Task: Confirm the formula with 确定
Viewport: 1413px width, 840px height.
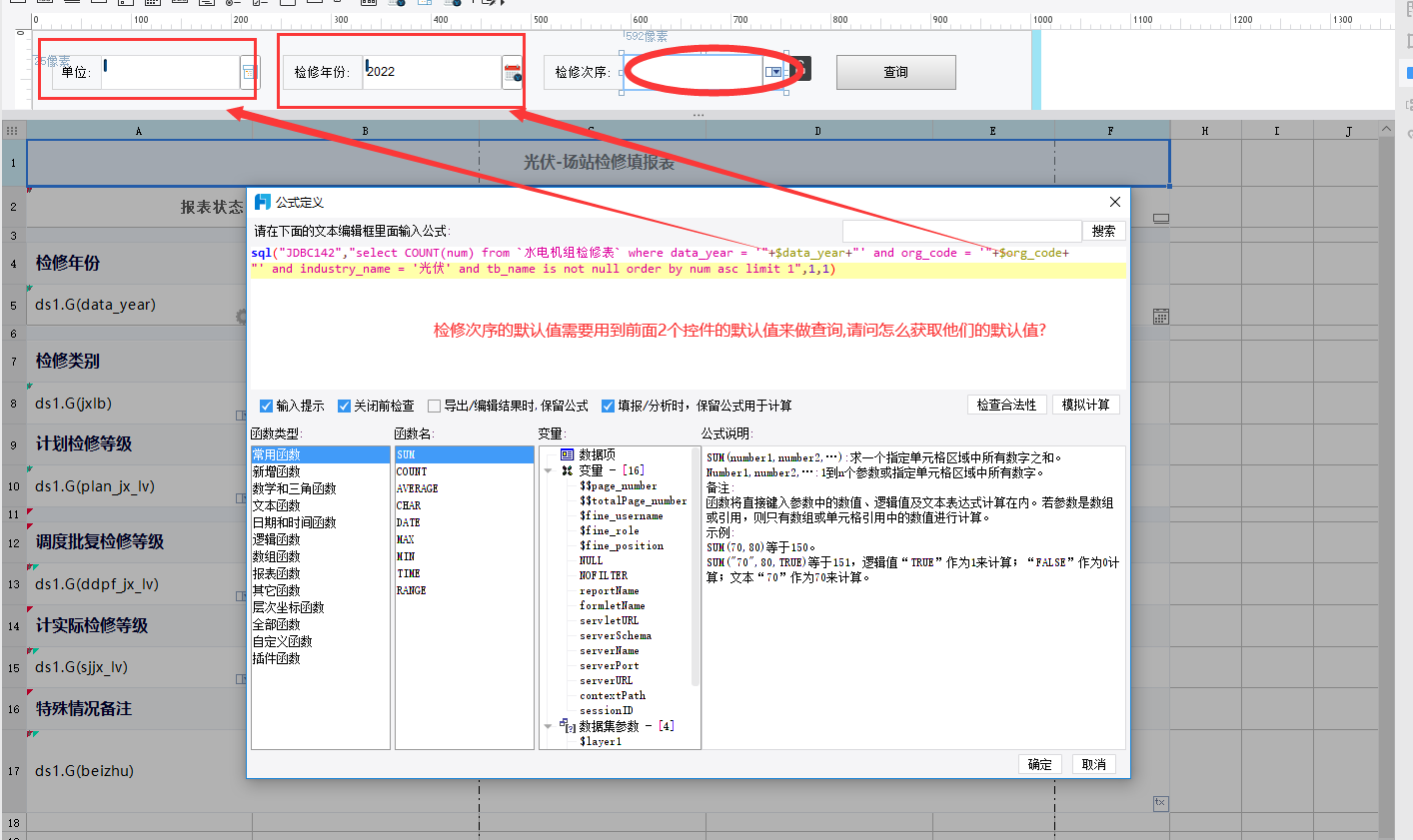Action: click(x=1040, y=764)
